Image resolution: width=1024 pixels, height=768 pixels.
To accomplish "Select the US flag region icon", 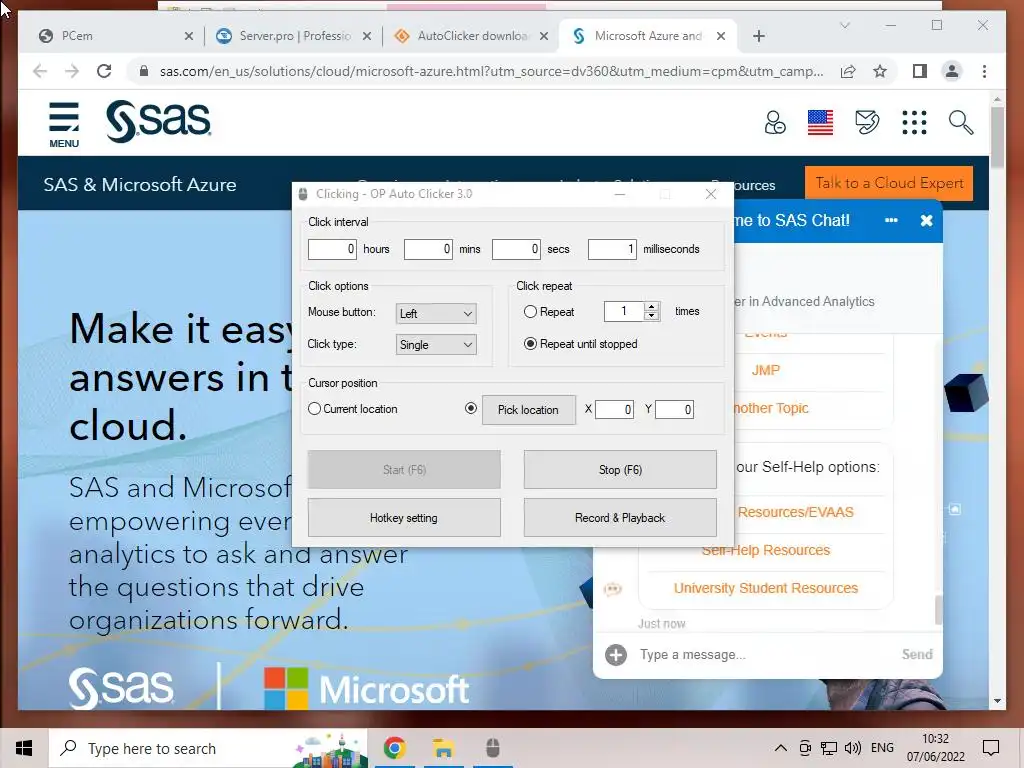I will pyautogui.click(x=820, y=122).
